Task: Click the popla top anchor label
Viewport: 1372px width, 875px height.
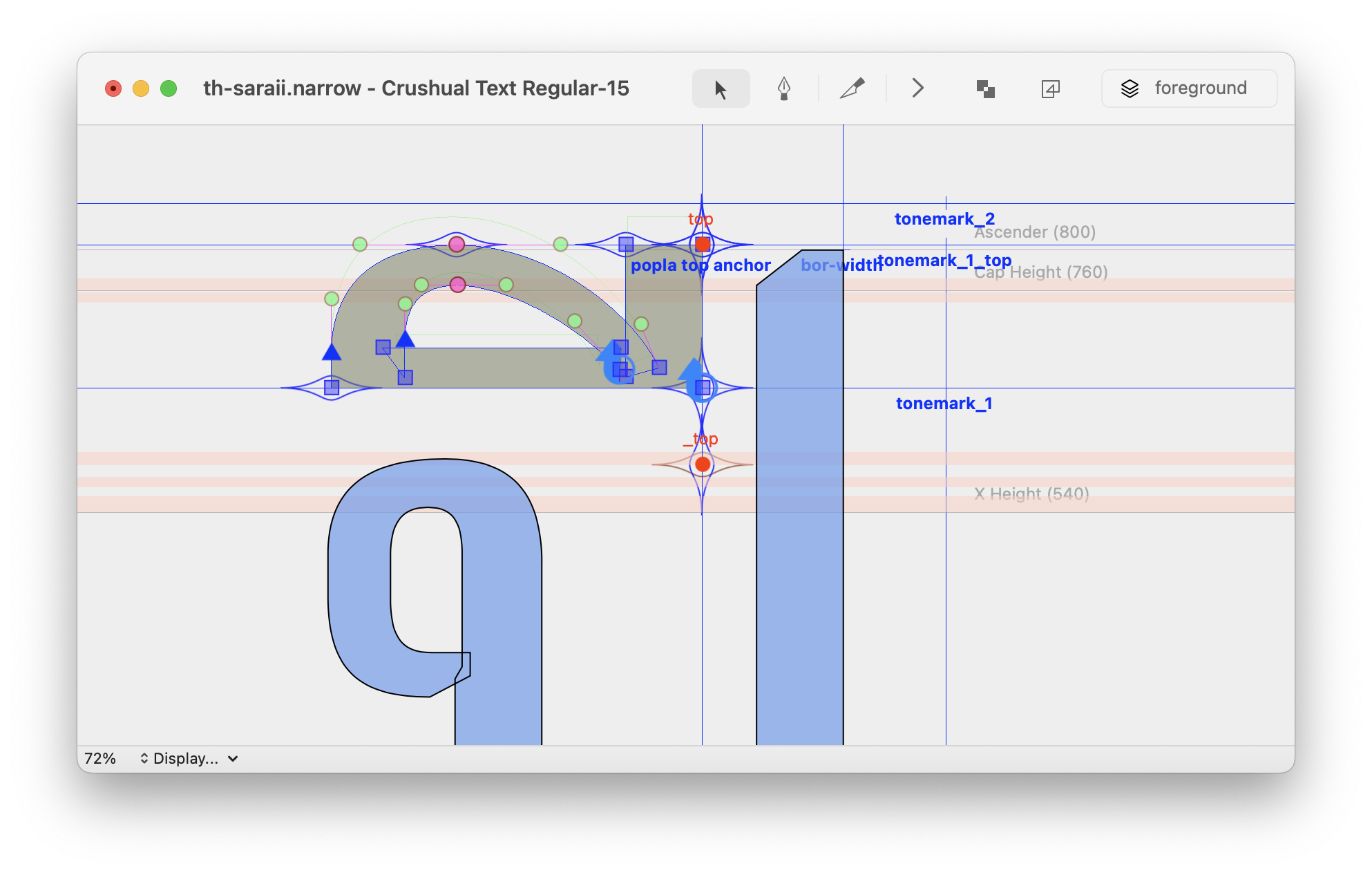Action: click(700, 265)
